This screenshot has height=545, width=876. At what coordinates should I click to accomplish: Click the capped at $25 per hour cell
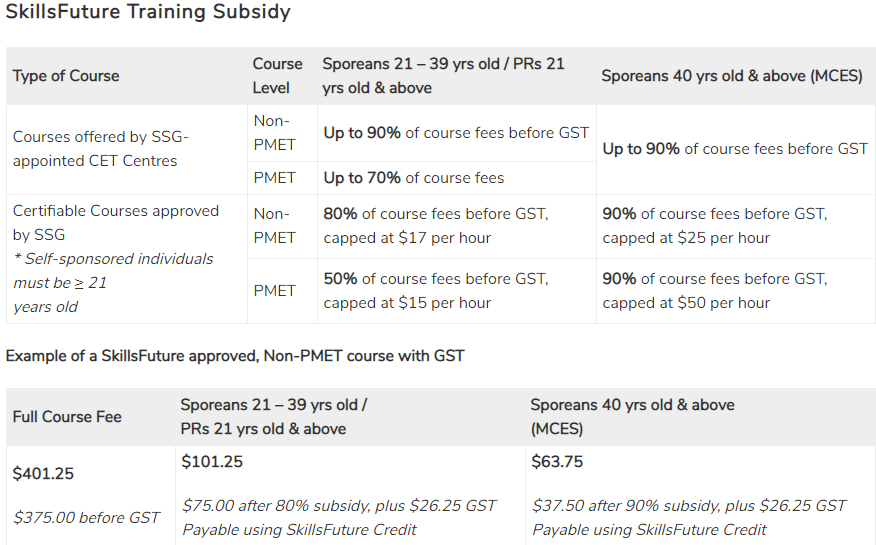coord(714,226)
